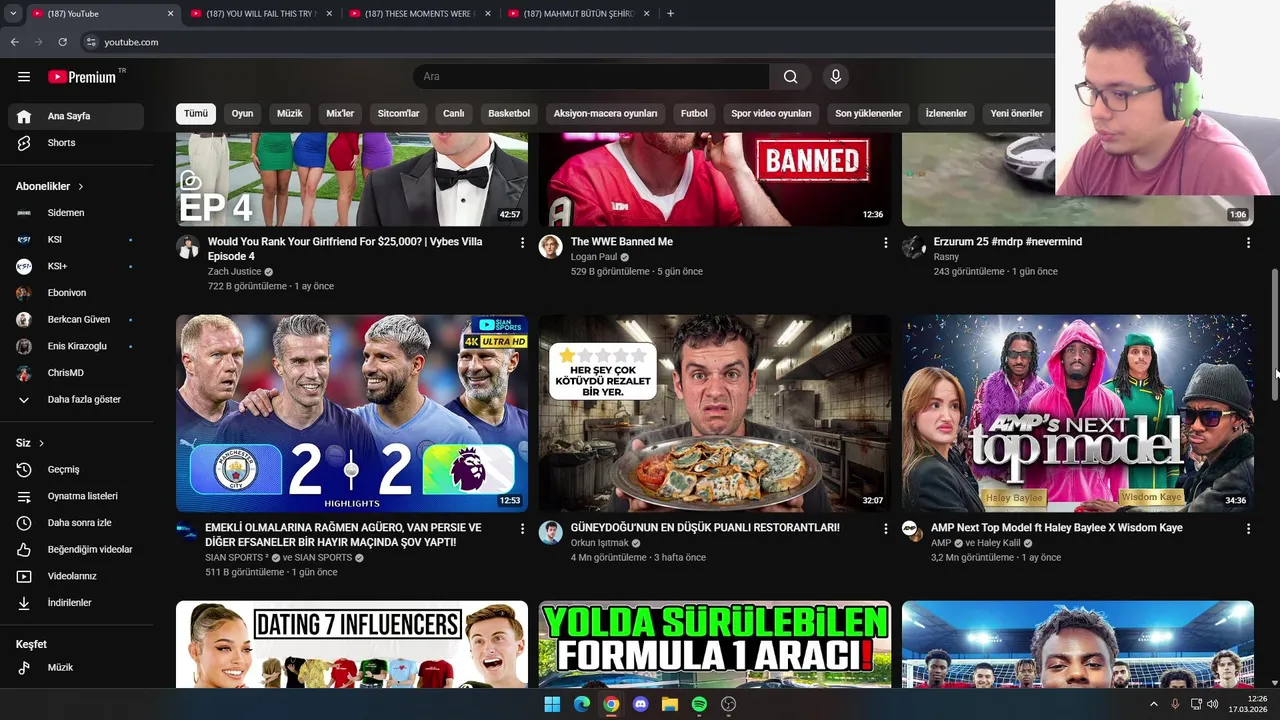Open Oynatma listeleri playlists

[x=76, y=496]
